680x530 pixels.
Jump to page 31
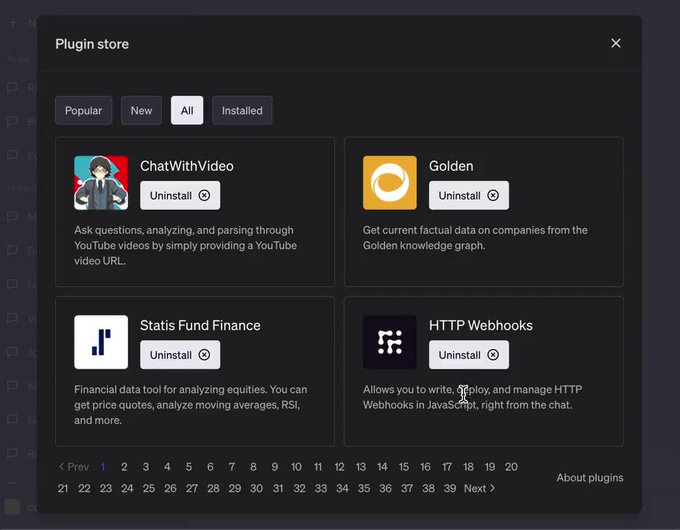point(278,488)
